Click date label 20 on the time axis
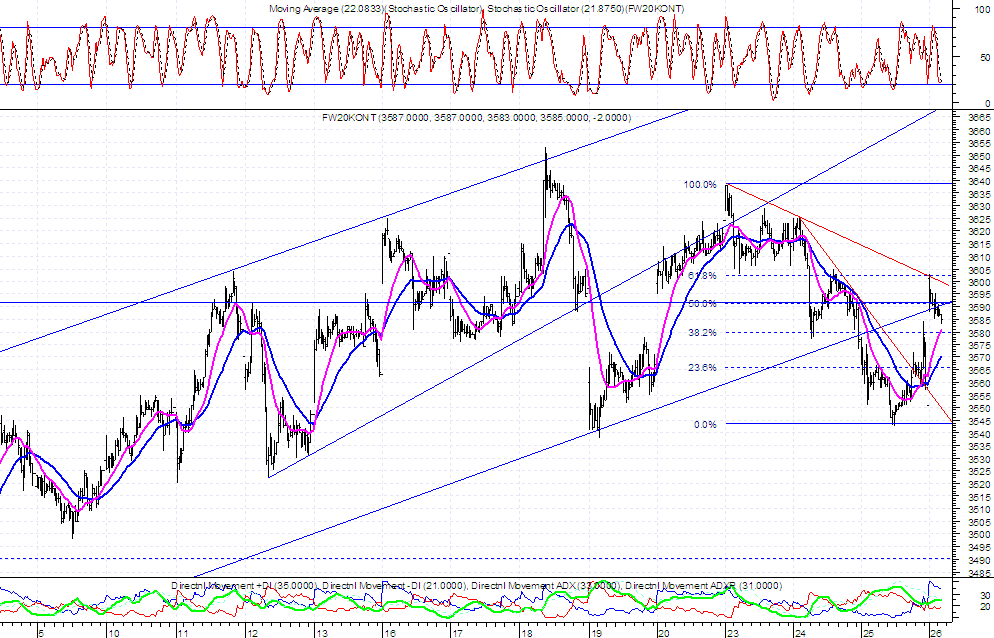 click(x=664, y=633)
